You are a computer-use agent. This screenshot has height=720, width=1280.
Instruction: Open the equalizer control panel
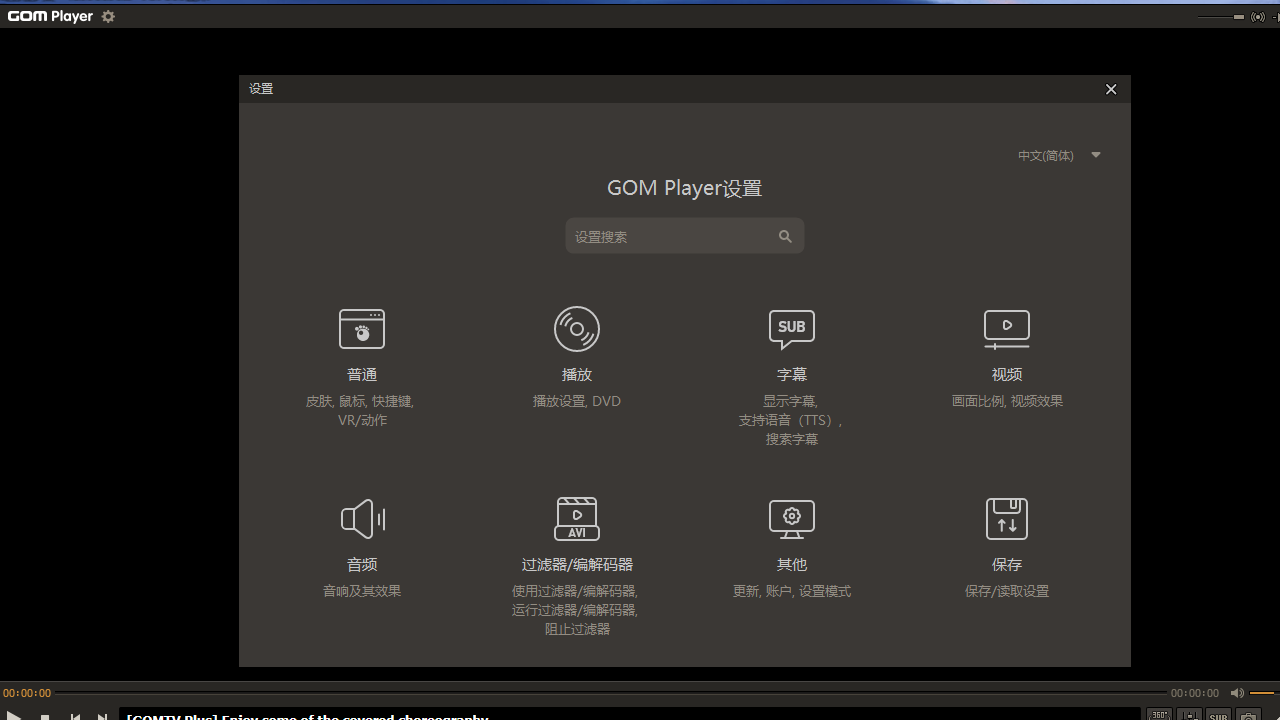click(1189, 716)
